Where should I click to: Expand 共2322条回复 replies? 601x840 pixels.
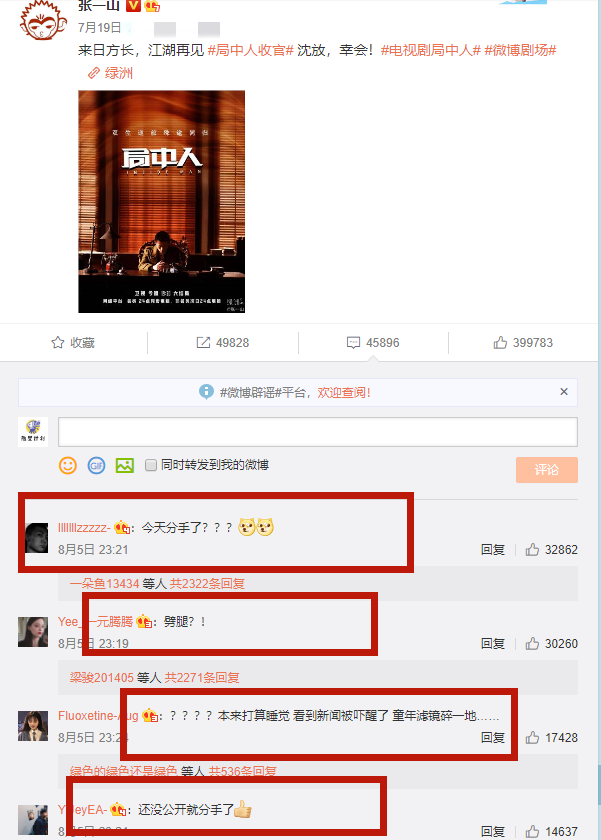207,583
